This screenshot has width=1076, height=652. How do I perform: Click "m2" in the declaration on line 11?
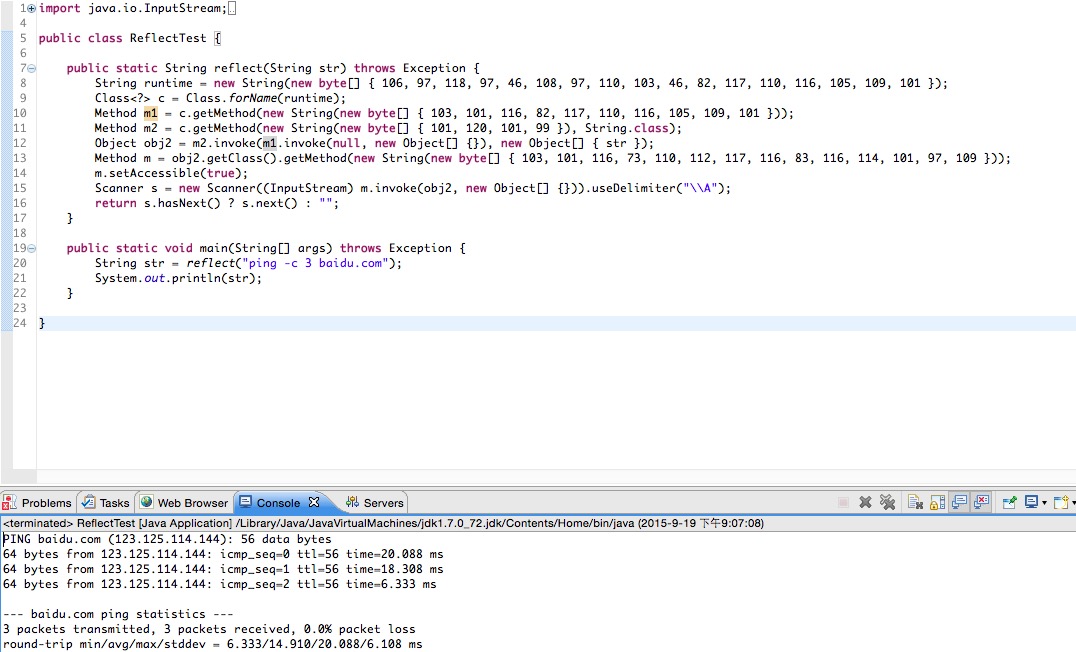pyautogui.click(x=150, y=128)
